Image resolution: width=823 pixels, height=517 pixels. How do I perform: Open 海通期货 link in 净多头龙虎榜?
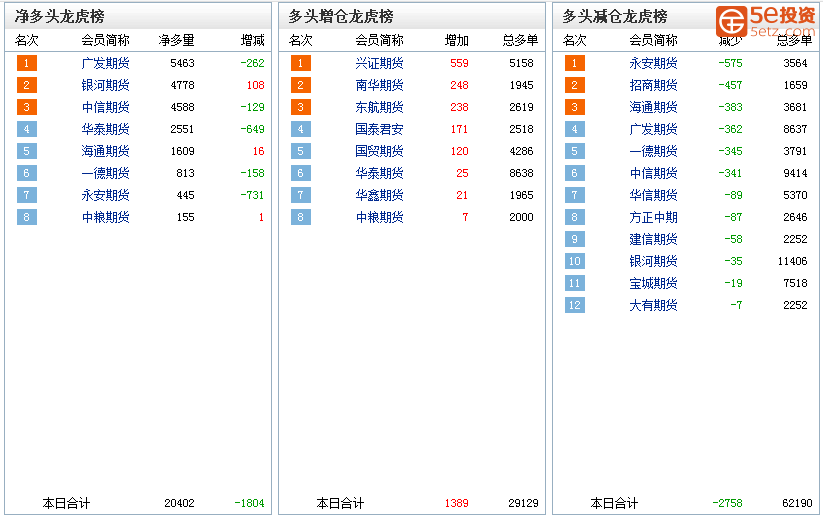[105, 152]
